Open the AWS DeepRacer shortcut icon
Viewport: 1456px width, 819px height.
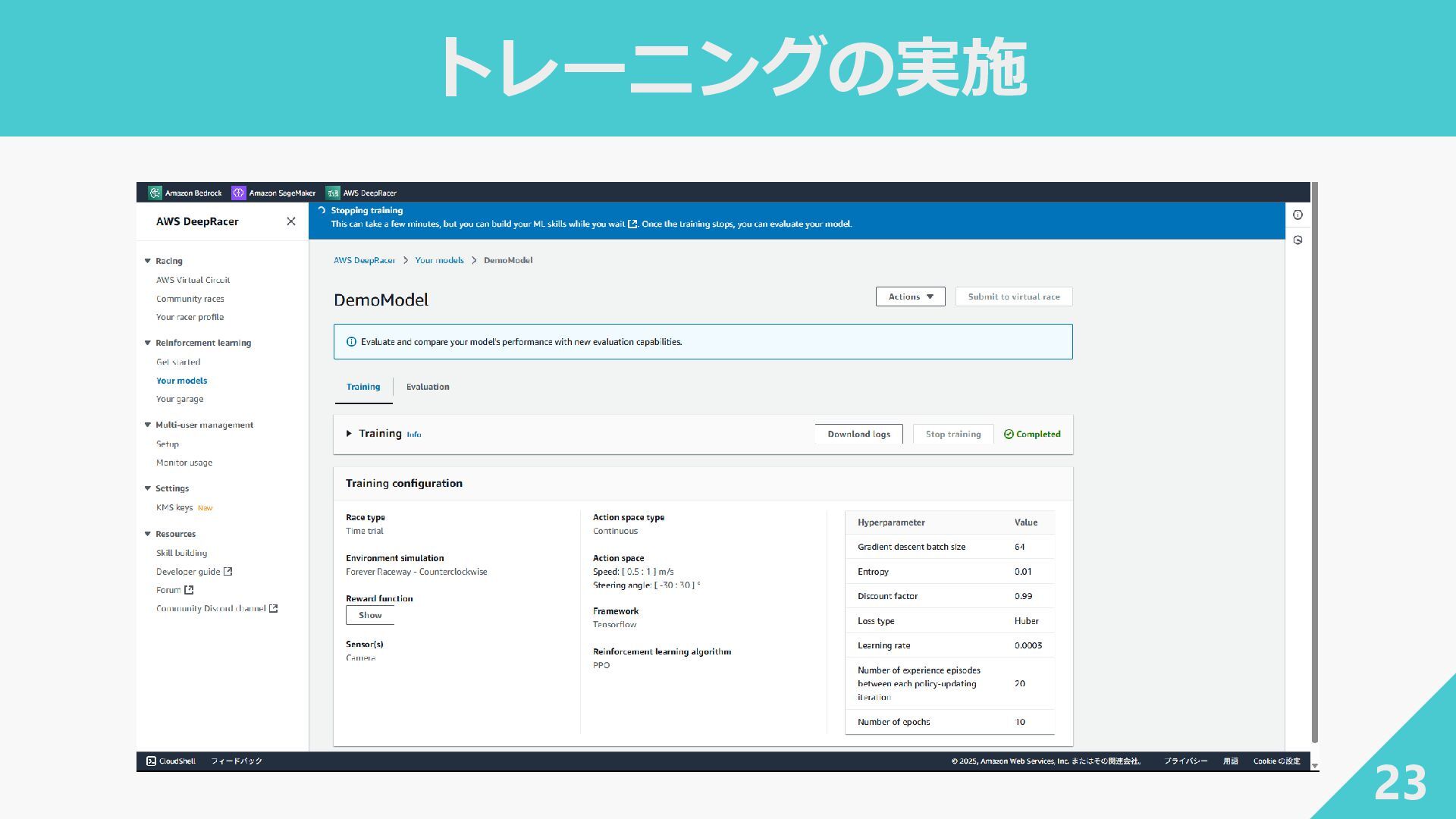[x=333, y=193]
